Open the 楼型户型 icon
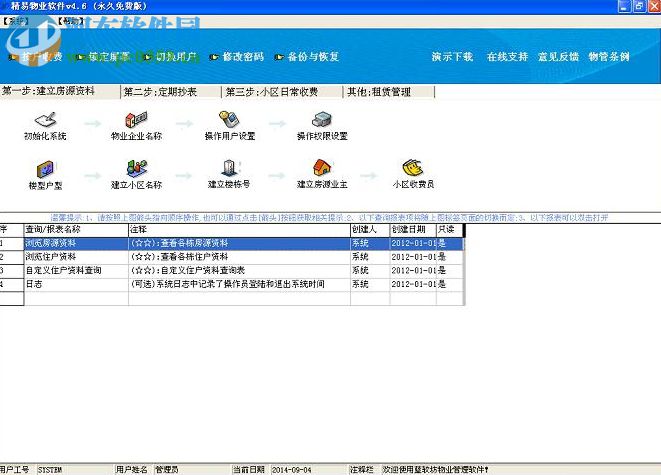Image resolution: width=661 pixels, height=475 pixels. (46, 169)
